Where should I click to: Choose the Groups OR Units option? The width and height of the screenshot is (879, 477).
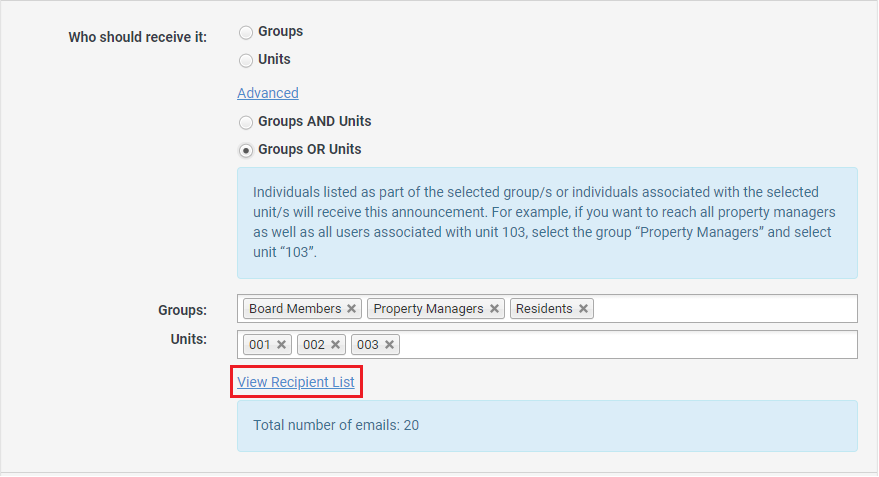[246, 150]
